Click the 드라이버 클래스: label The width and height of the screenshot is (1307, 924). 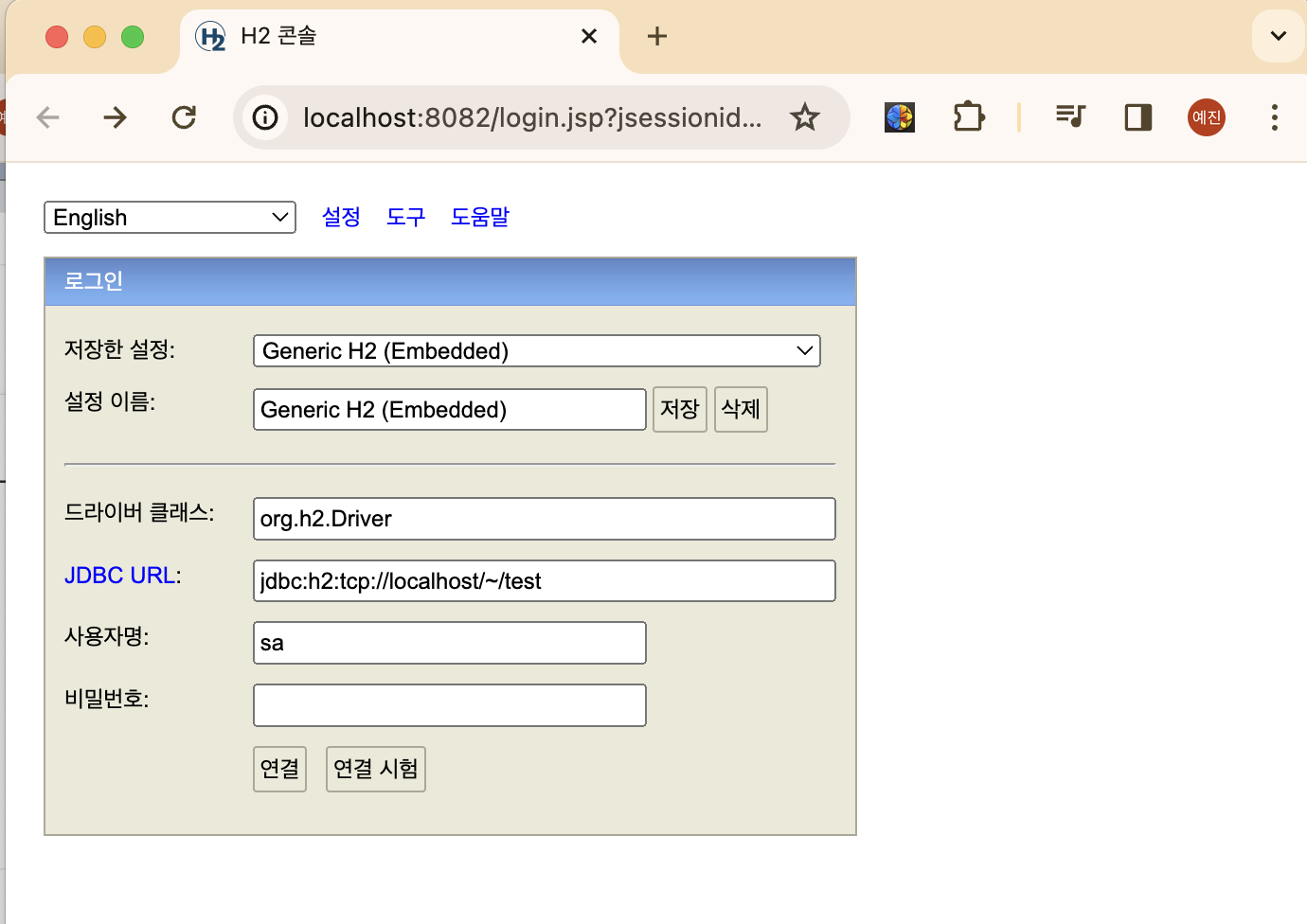point(139,512)
